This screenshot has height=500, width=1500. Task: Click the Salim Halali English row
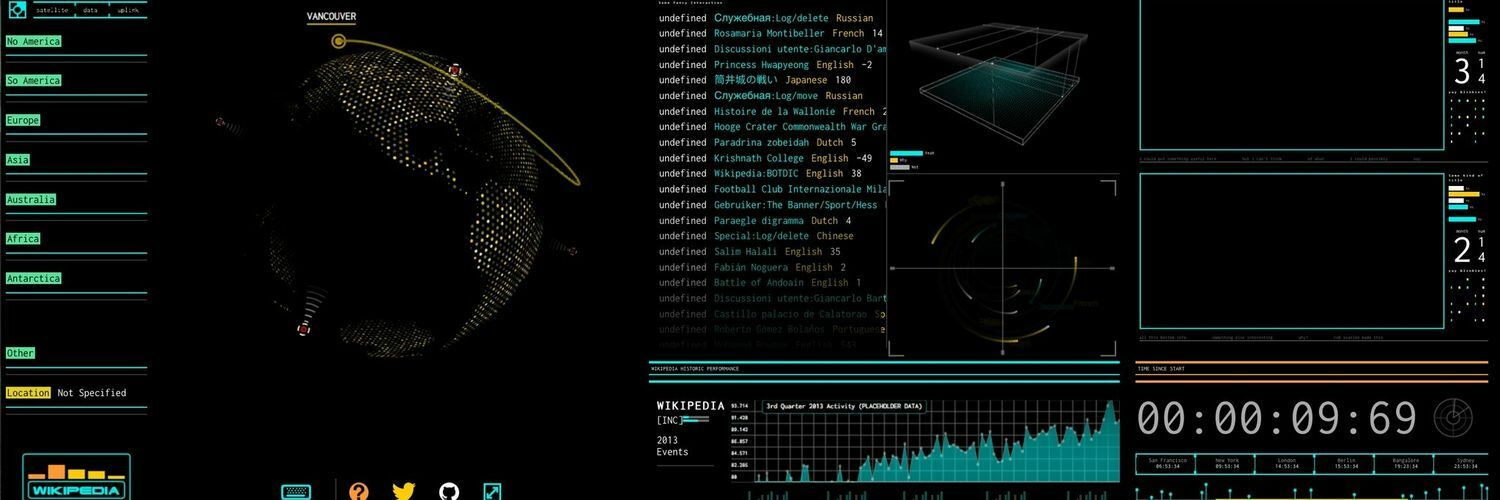[x=750, y=251]
